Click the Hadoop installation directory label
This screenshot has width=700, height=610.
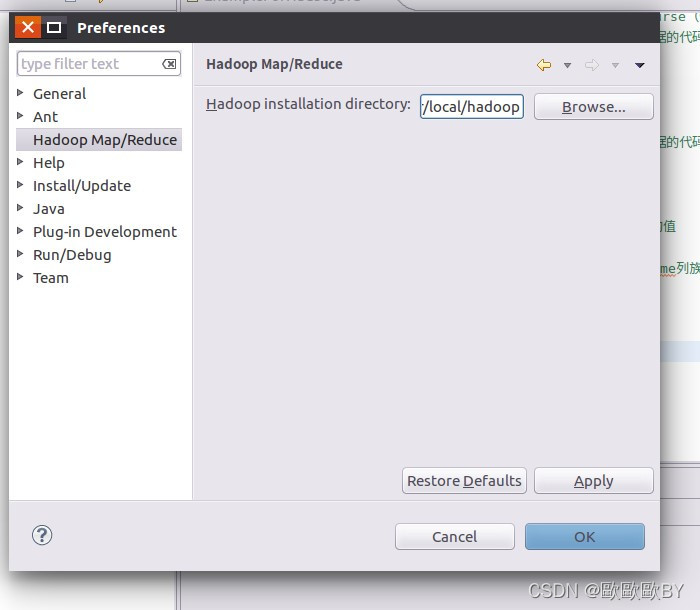click(x=308, y=104)
